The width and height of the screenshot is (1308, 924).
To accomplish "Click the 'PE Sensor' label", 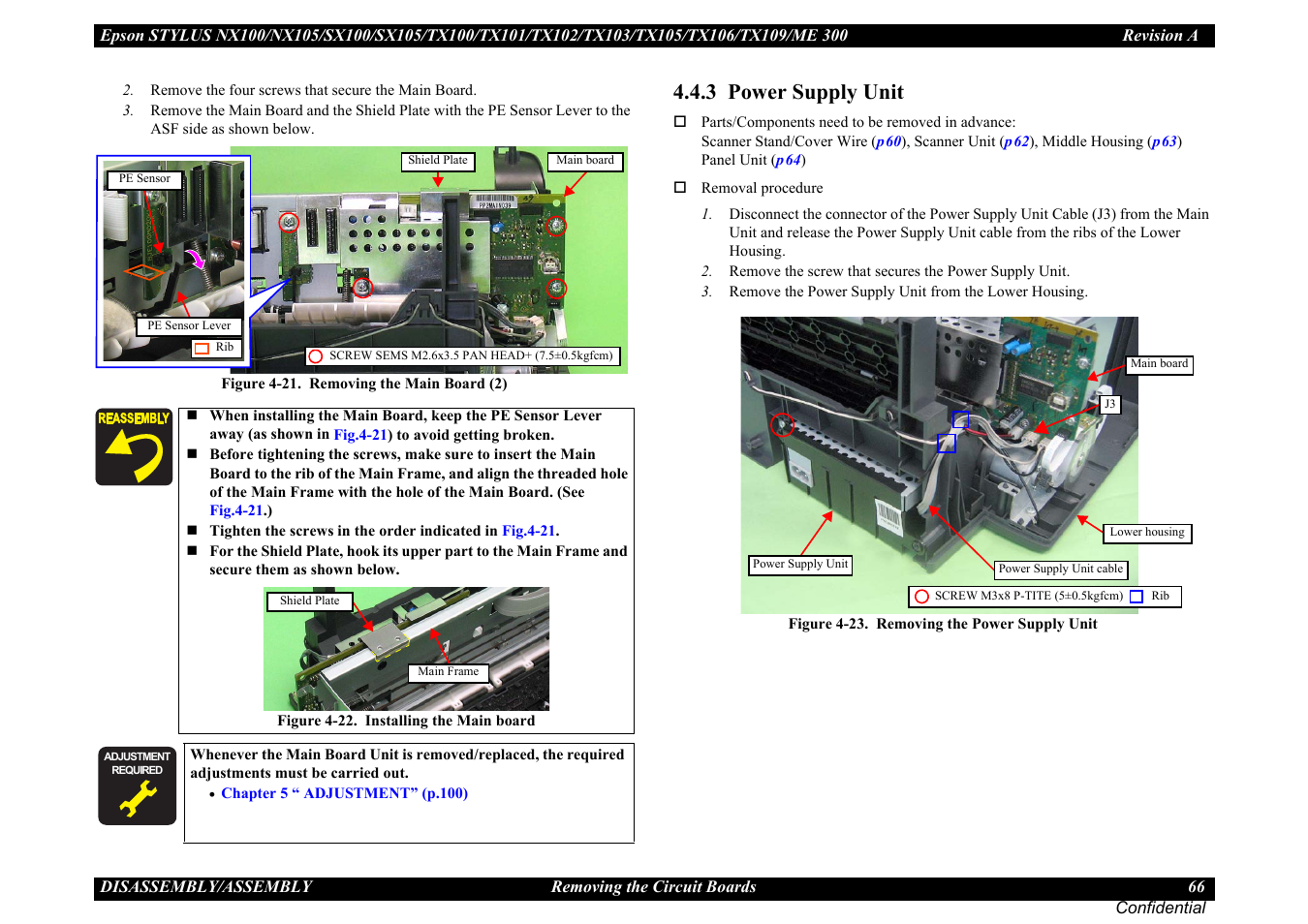I will (144, 179).
